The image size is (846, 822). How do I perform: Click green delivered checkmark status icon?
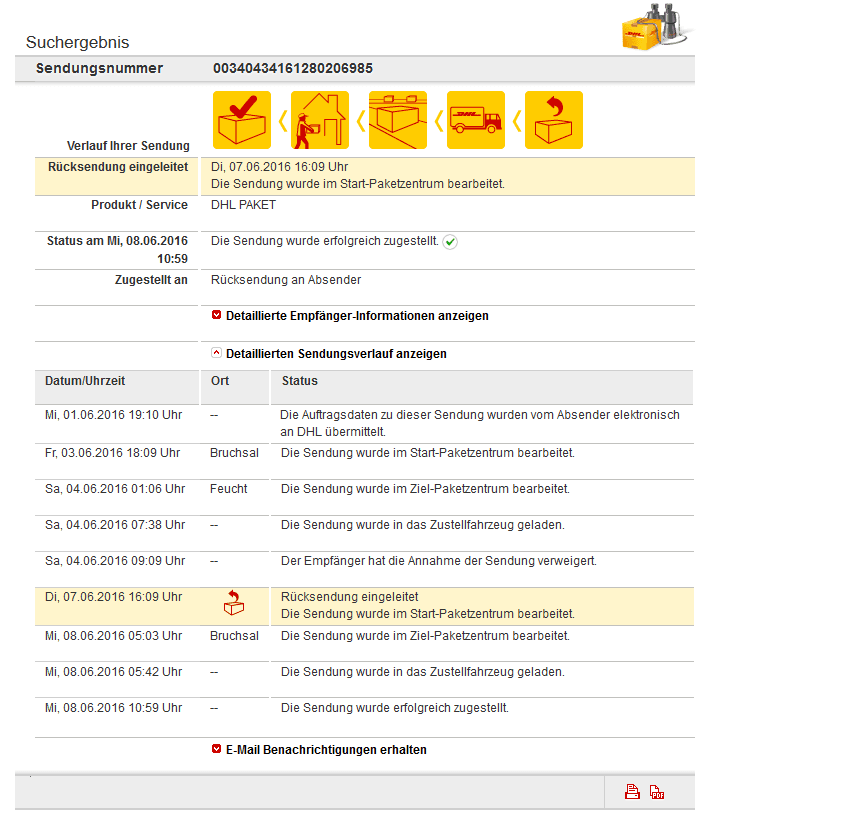click(450, 242)
